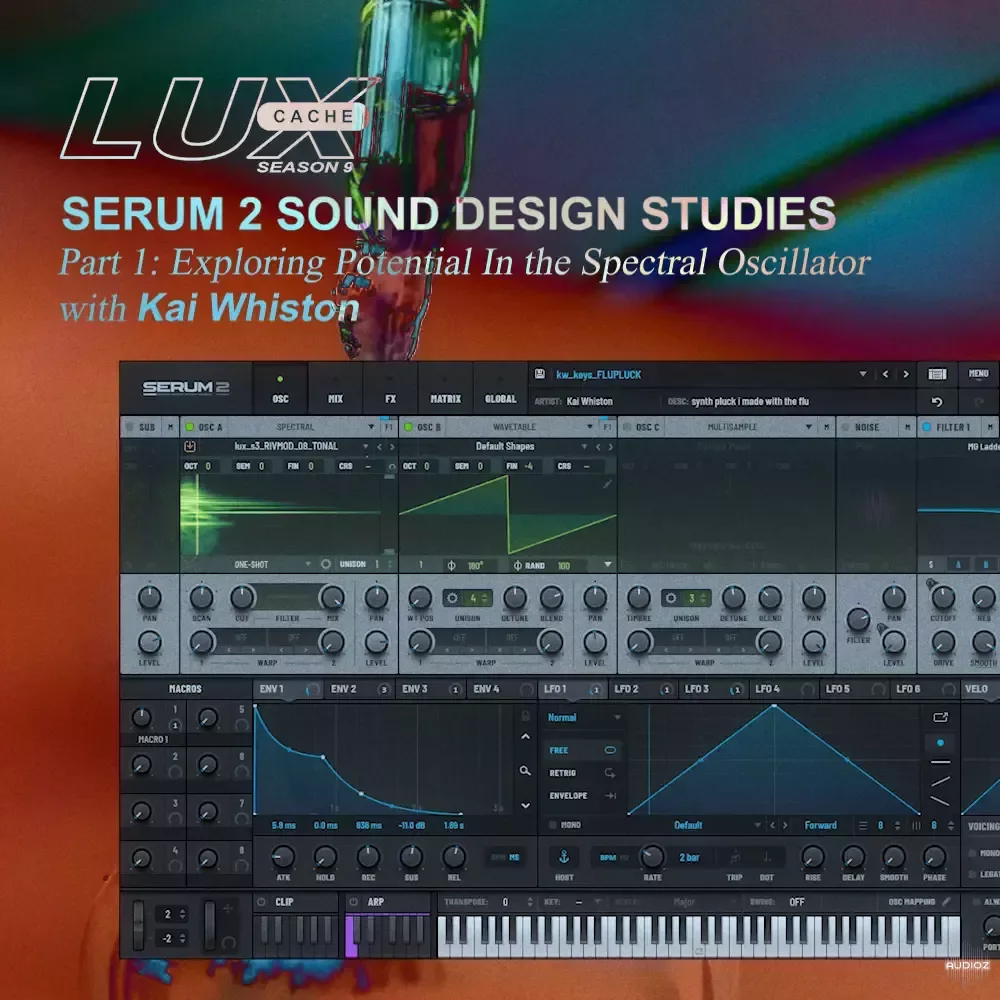Click OSC B phase symbol at 180°
Viewport: 1000px width, 1000px height.
pos(452,566)
